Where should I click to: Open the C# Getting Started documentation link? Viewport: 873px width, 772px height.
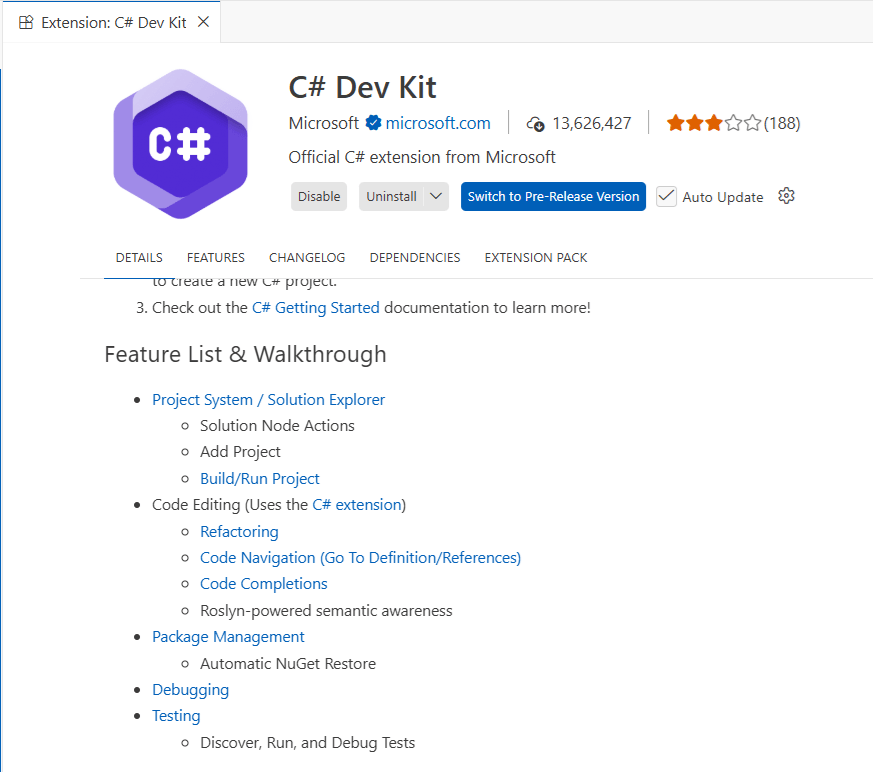click(315, 307)
